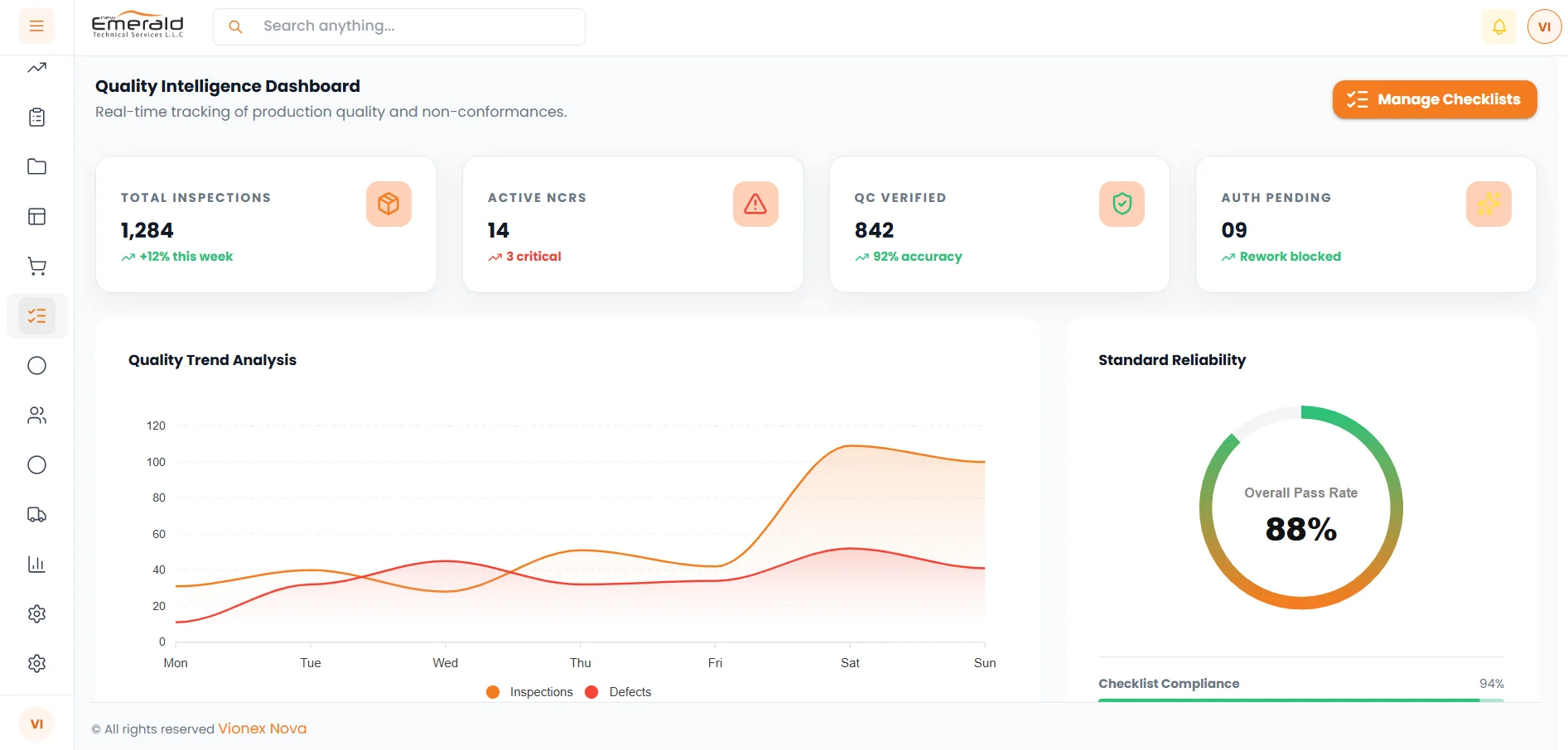Select the layout panel sidebar icon
The image size is (1568, 750).
36,217
